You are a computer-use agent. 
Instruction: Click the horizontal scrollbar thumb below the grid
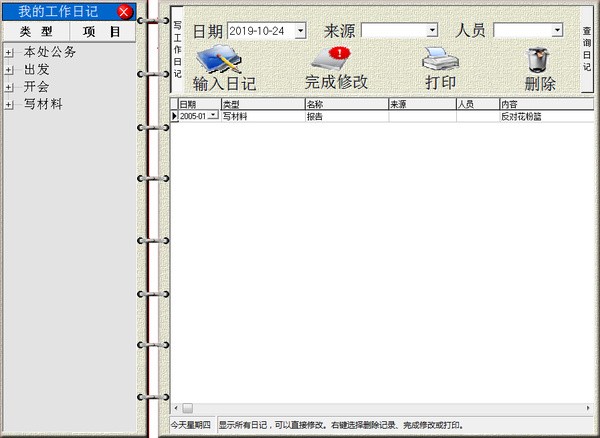click(x=186, y=408)
